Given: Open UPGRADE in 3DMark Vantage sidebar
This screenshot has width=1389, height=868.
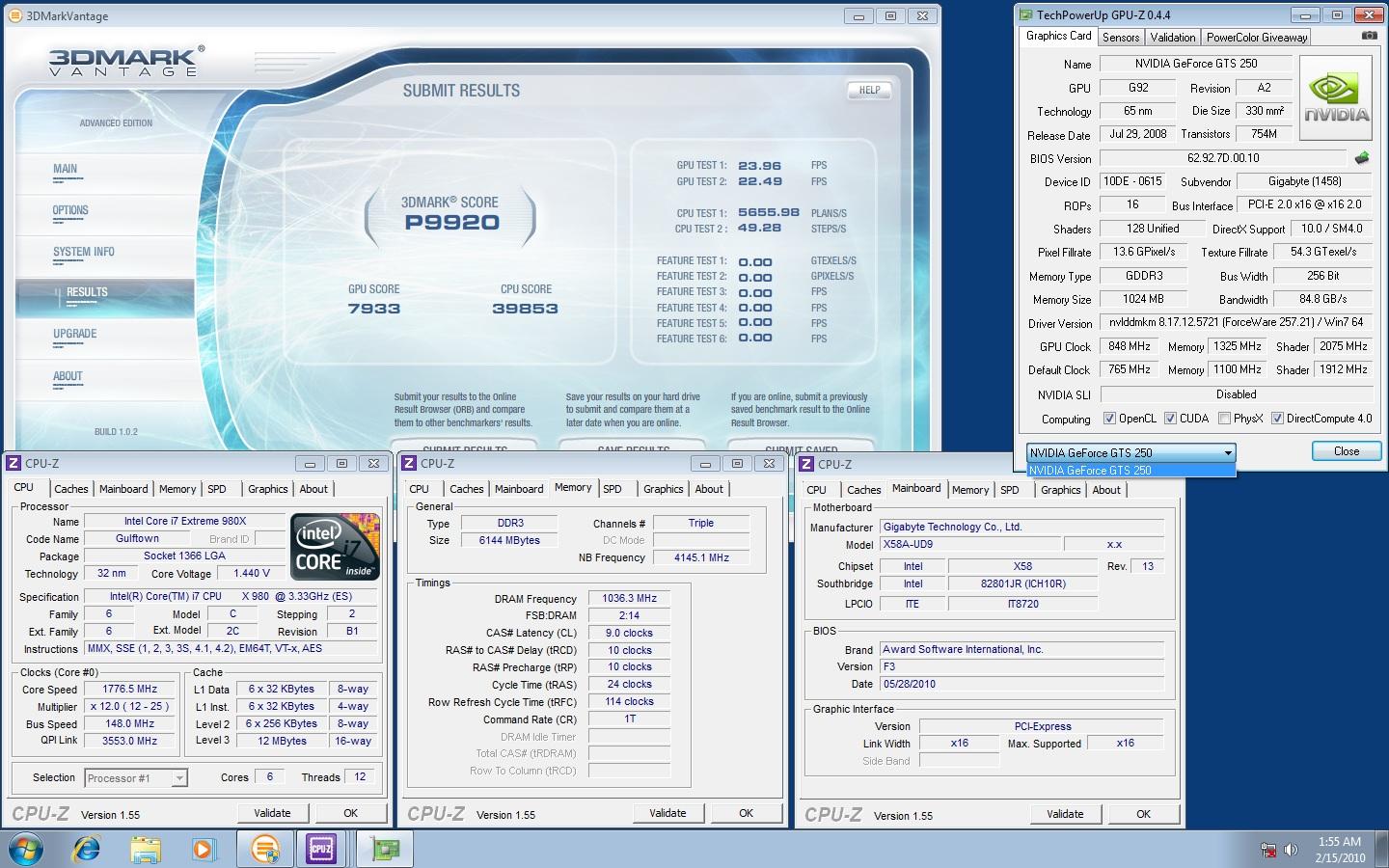Looking at the screenshot, I should pyautogui.click(x=75, y=334).
